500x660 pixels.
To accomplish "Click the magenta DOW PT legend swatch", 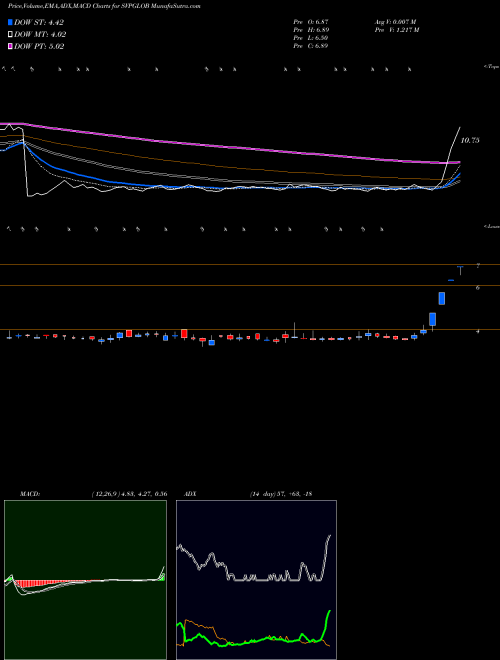I will [x=11, y=46].
